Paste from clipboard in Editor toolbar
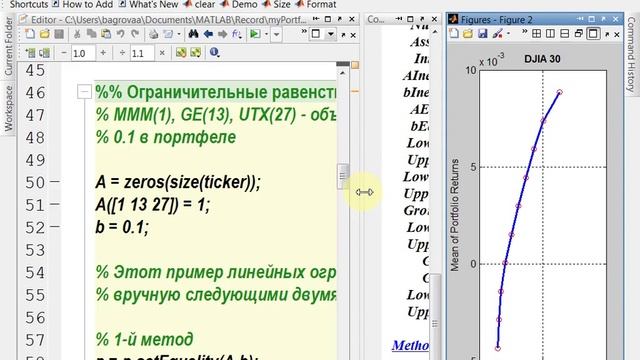 [106, 34]
